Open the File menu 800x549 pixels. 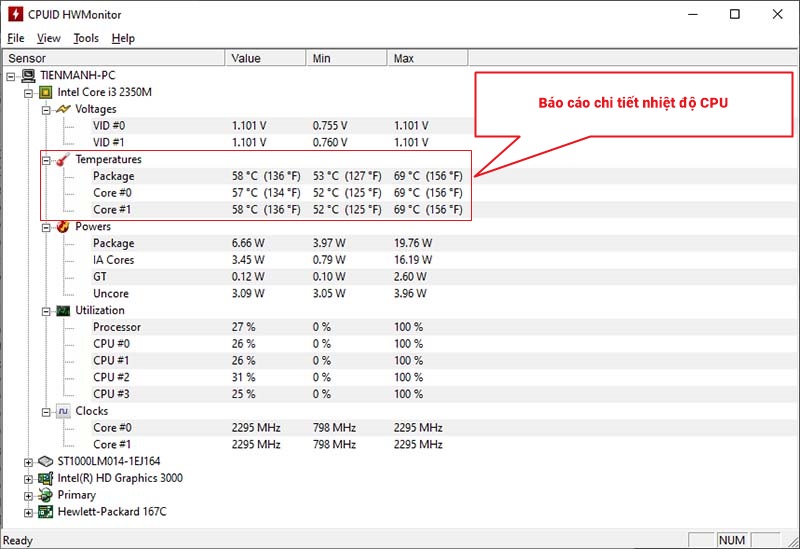[x=16, y=38]
